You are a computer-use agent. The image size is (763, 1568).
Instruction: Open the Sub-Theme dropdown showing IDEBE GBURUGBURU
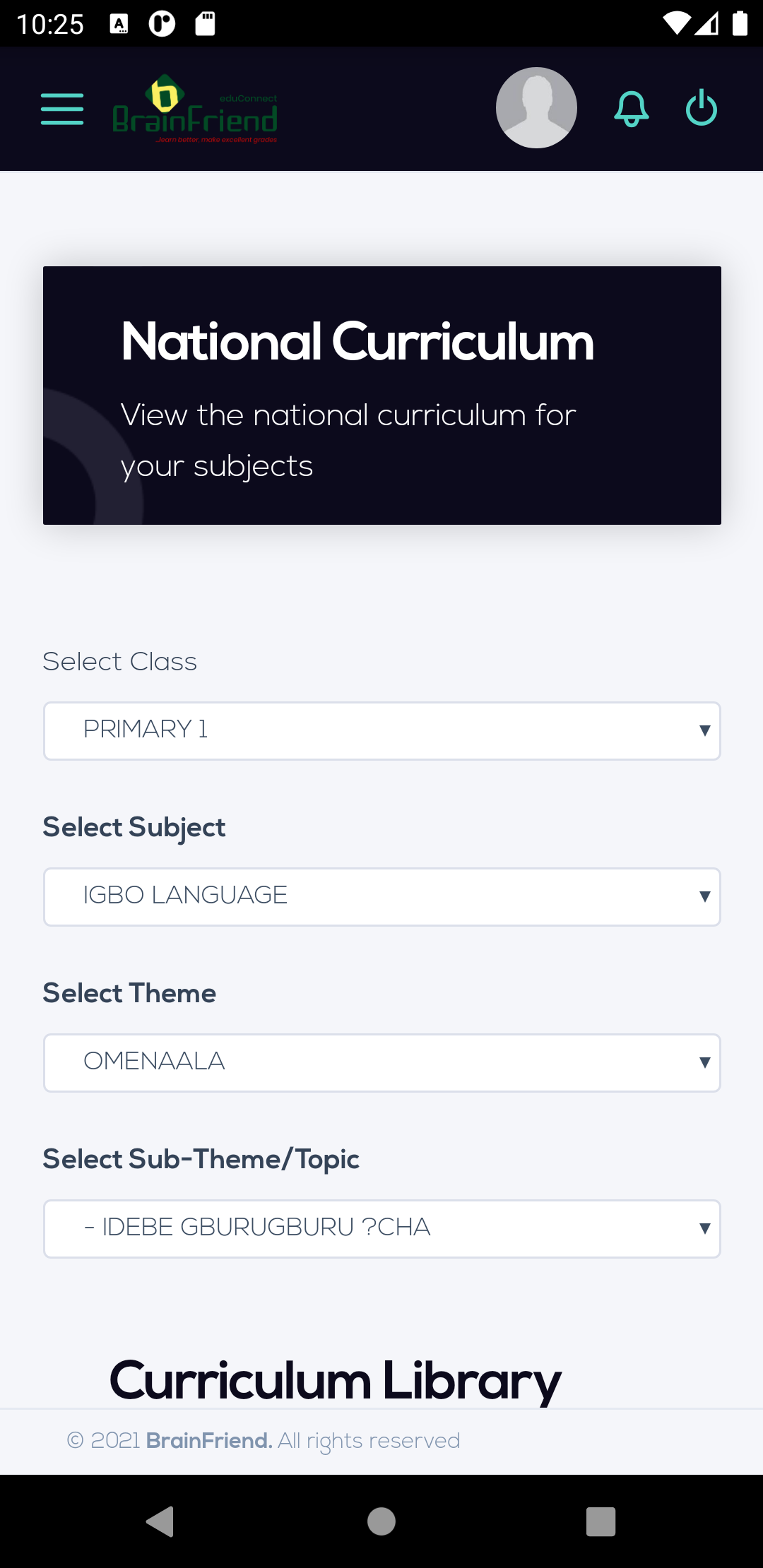382,1228
